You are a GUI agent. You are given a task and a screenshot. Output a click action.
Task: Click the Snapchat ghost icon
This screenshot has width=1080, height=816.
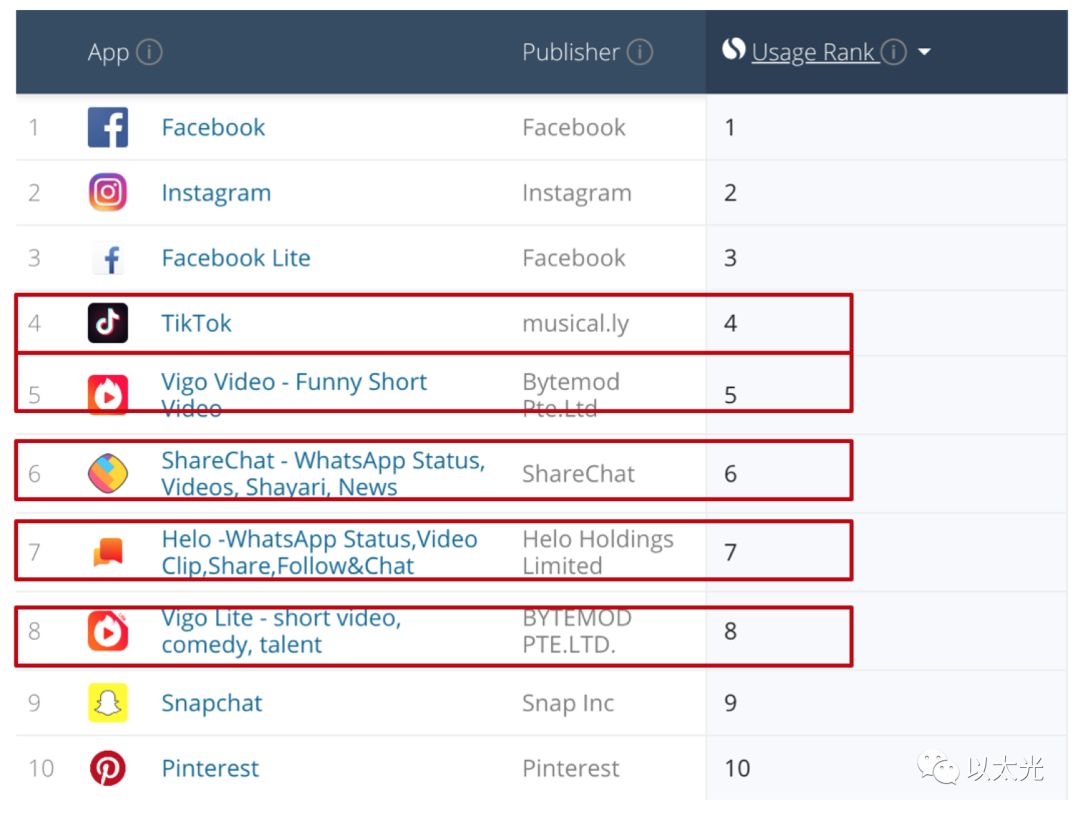tap(107, 702)
